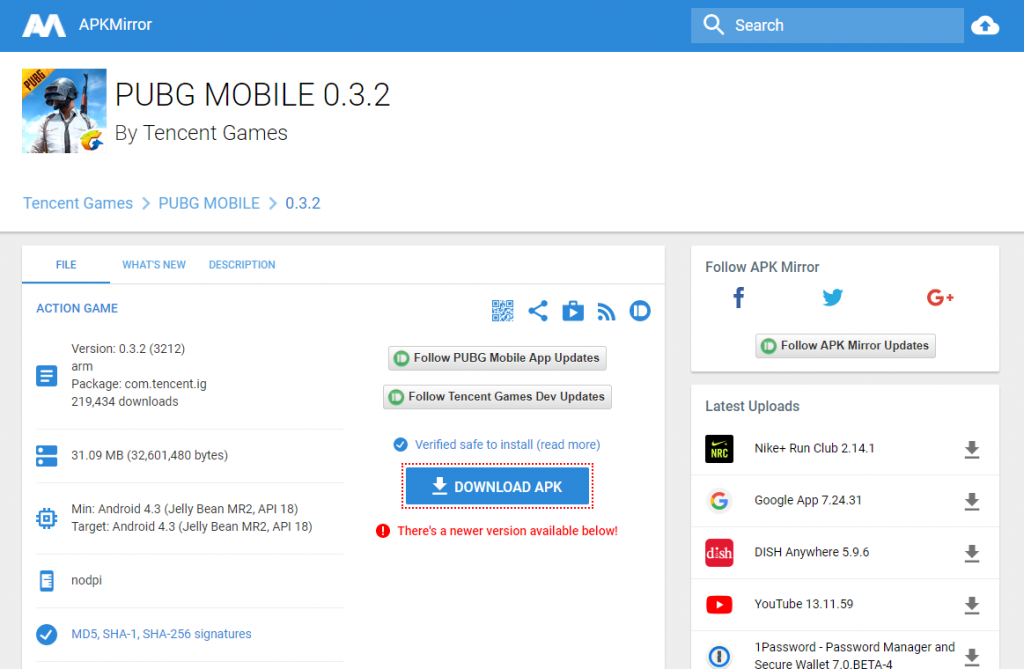1024x669 pixels.
Task: Click the share icon
Action: pos(537,311)
